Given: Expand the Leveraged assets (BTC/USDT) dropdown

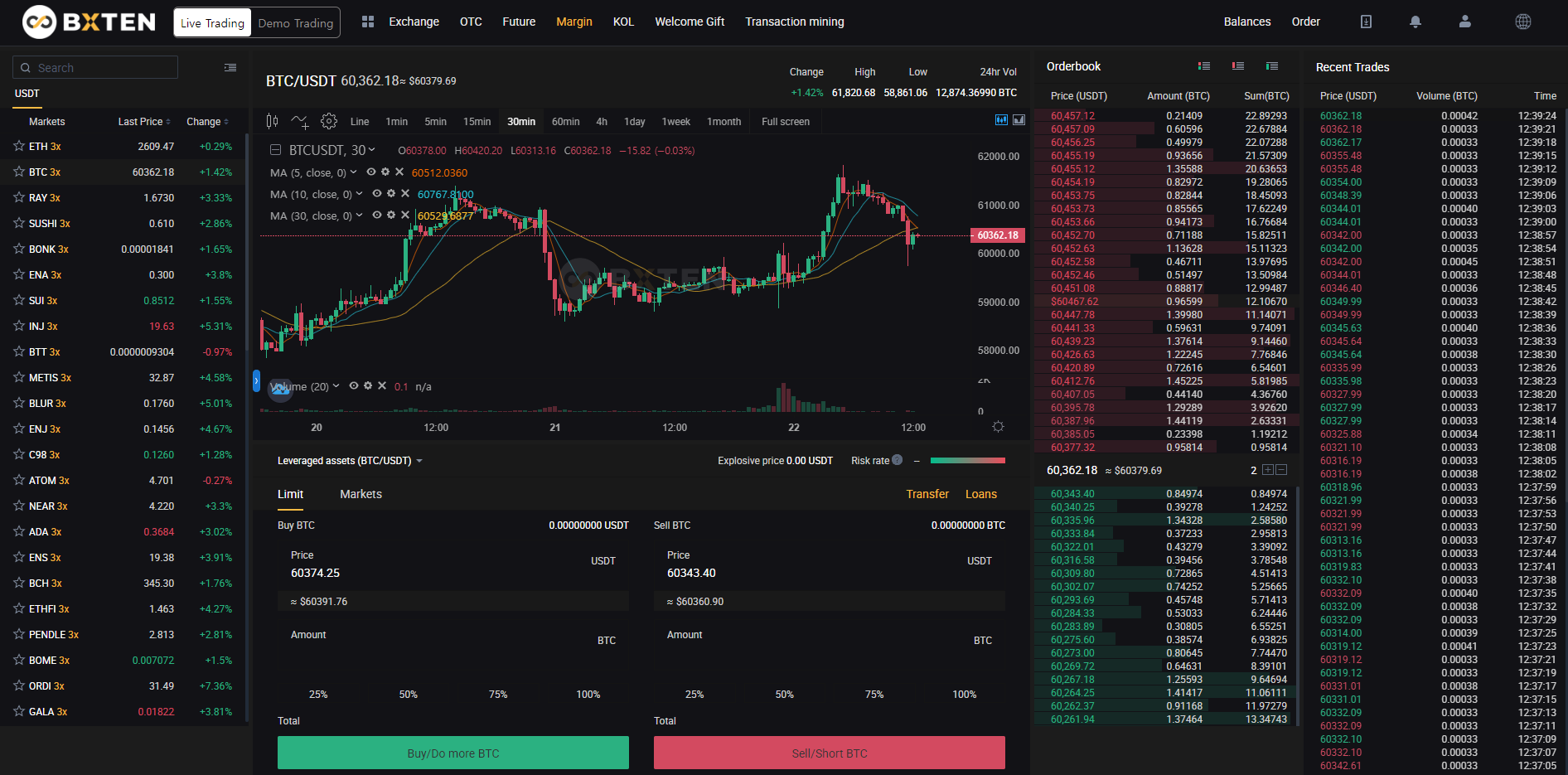Looking at the screenshot, I should click(x=419, y=461).
